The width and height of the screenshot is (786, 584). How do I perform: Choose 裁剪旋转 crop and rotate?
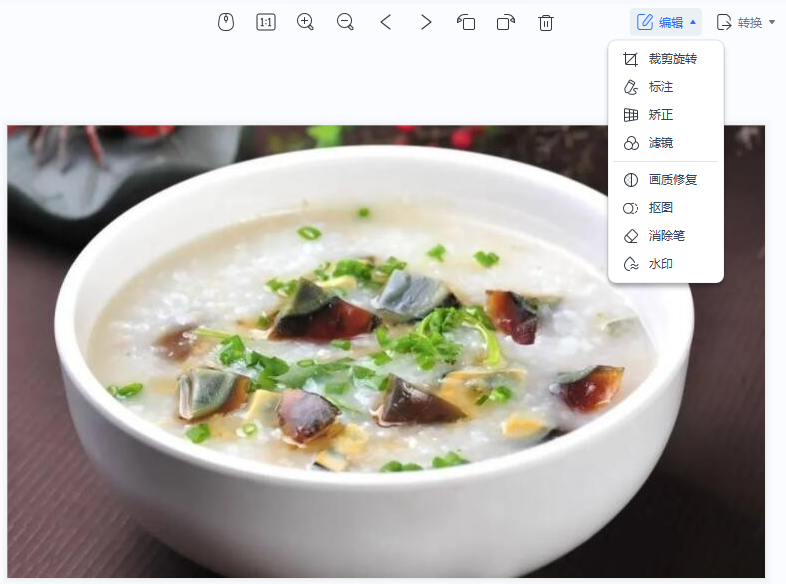pyautogui.click(x=666, y=59)
